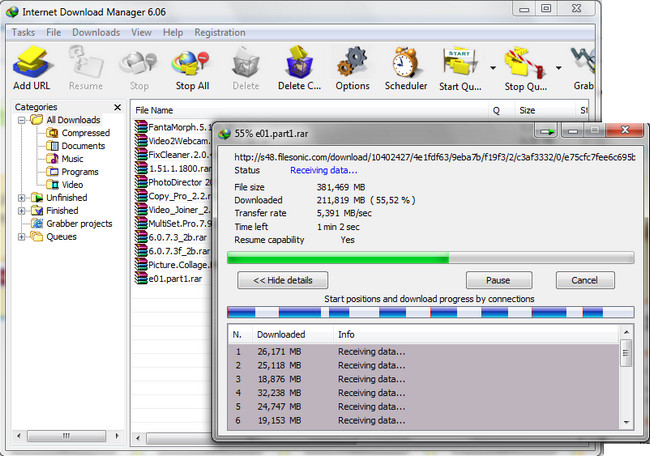Viewport: 650px width, 456px height.
Task: Open the View menu
Action: (141, 32)
